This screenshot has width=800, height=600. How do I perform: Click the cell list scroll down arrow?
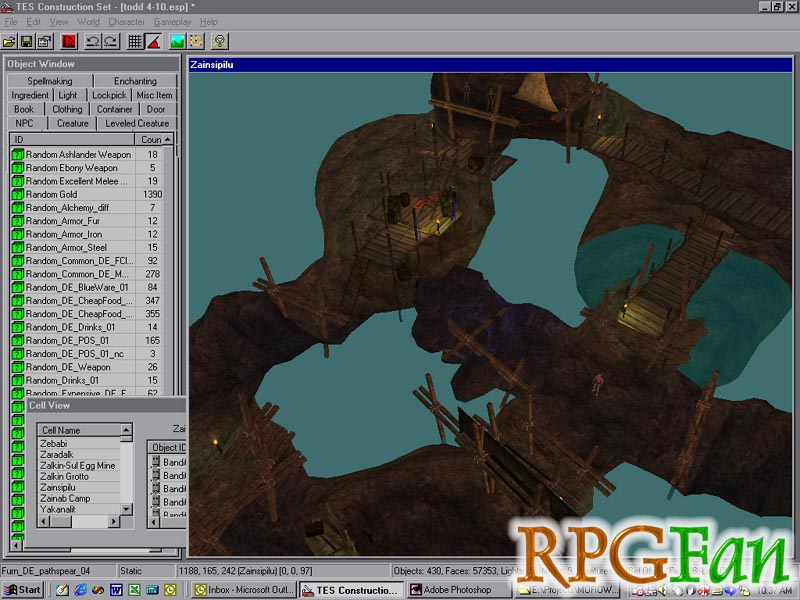click(x=127, y=509)
